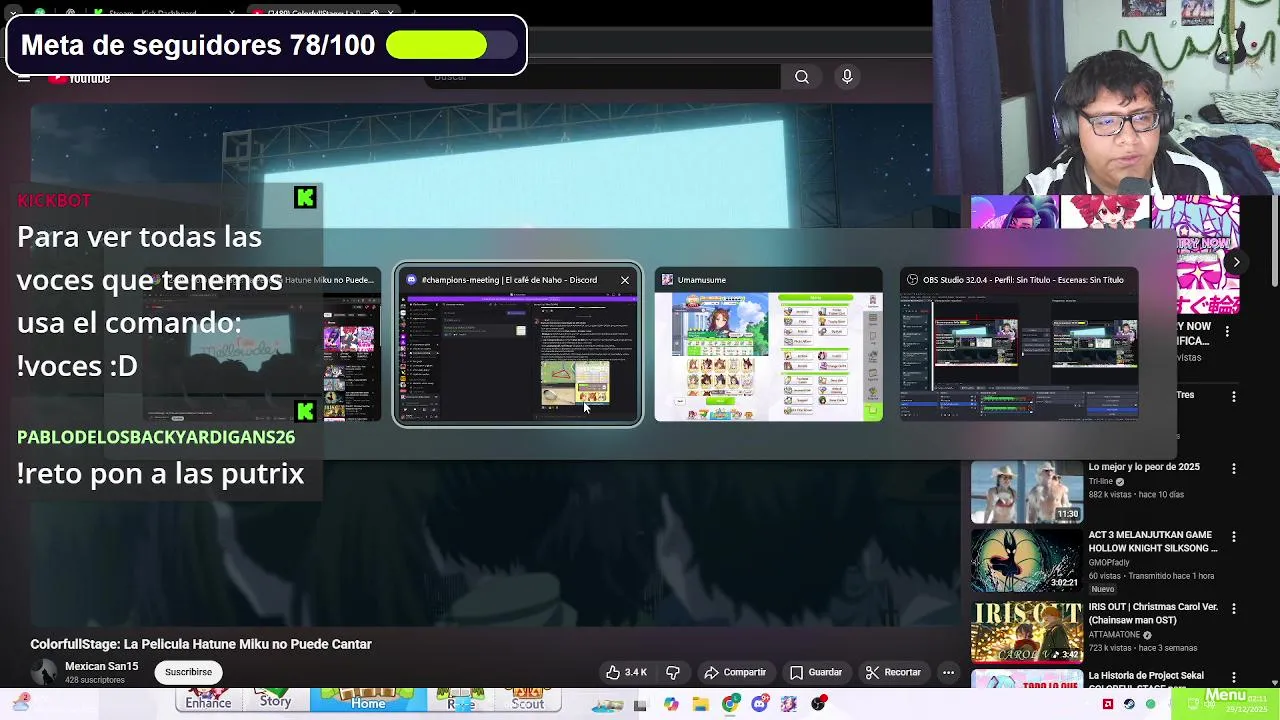Click the Suscribirse button

click(188, 672)
